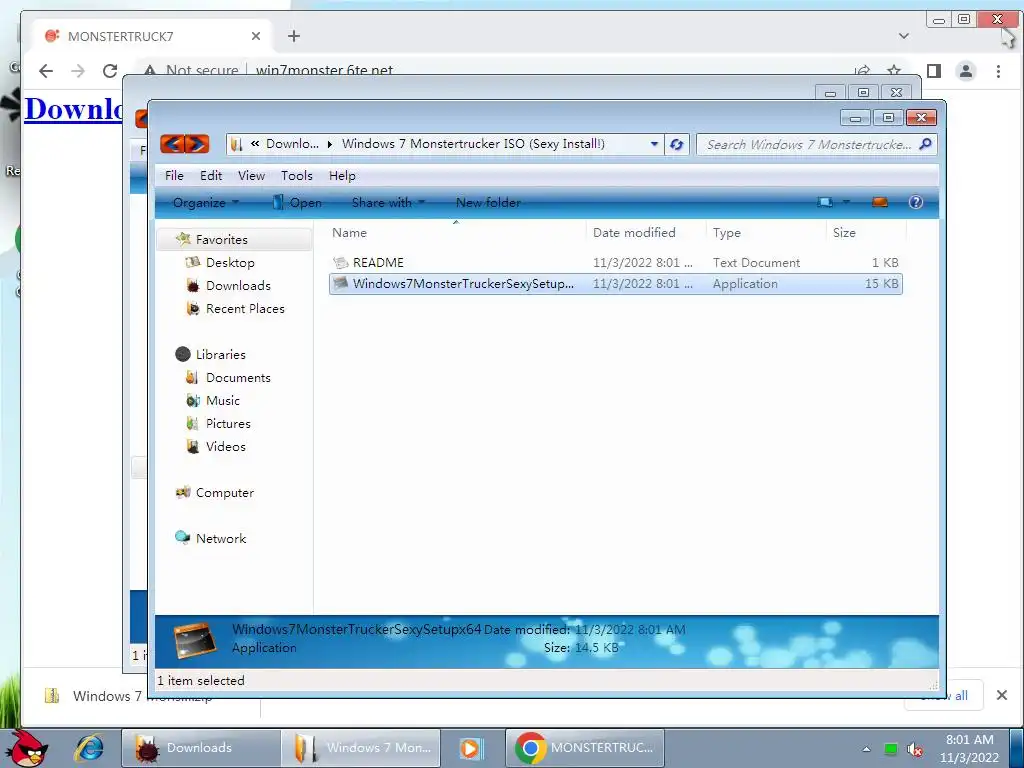Open the address bar history dropdown
The image size is (1024, 768).
tap(654, 144)
